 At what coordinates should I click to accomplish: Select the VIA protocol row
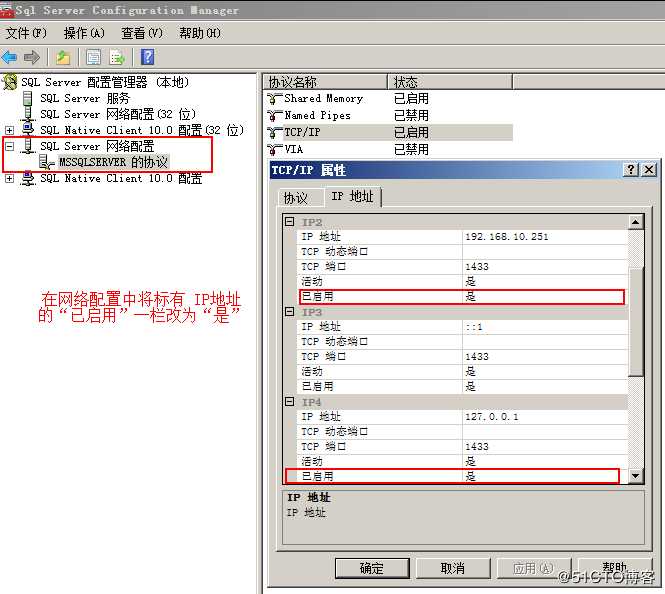click(x=389, y=149)
